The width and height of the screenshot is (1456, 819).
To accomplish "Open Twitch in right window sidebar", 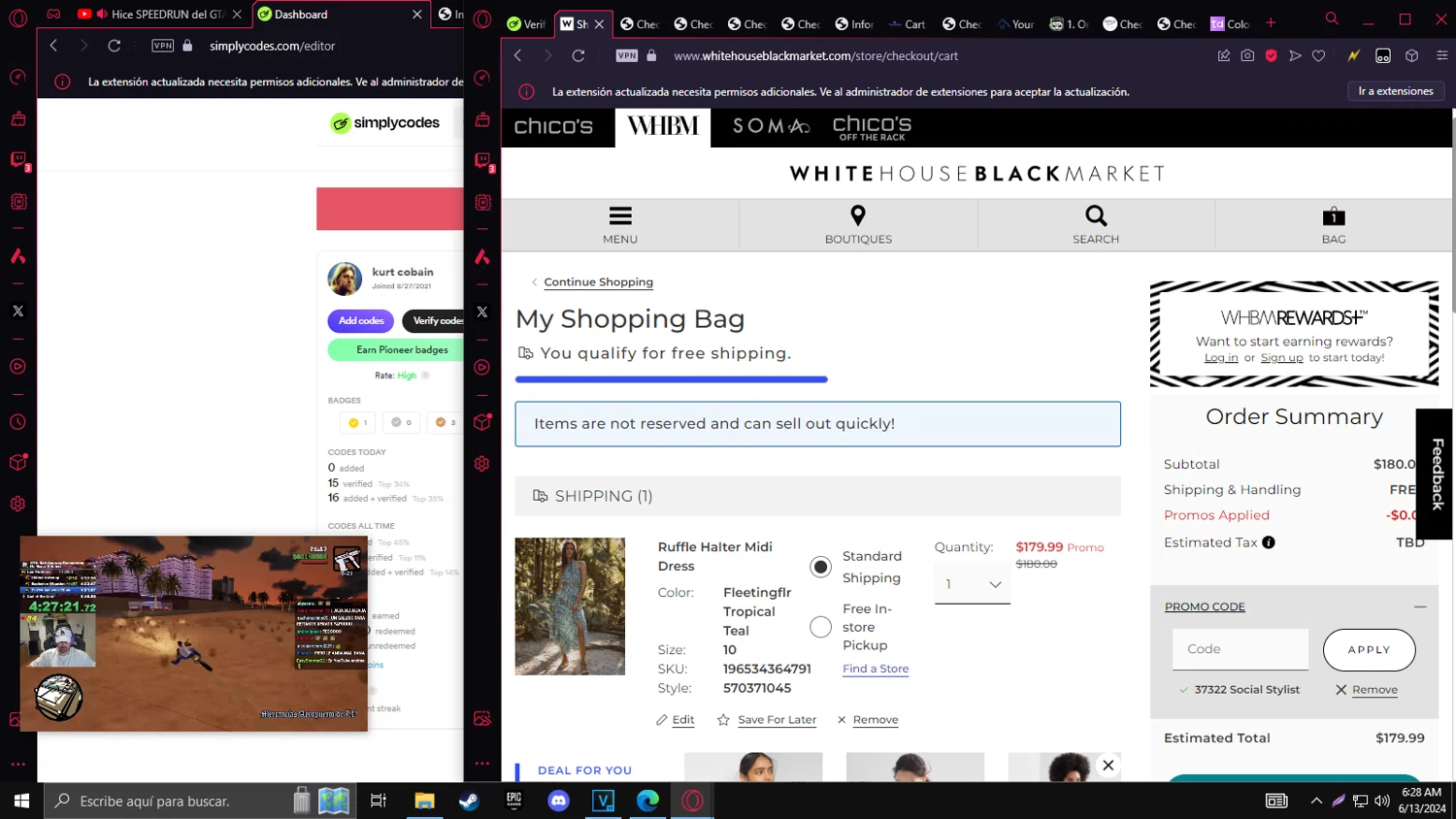I will [x=482, y=161].
